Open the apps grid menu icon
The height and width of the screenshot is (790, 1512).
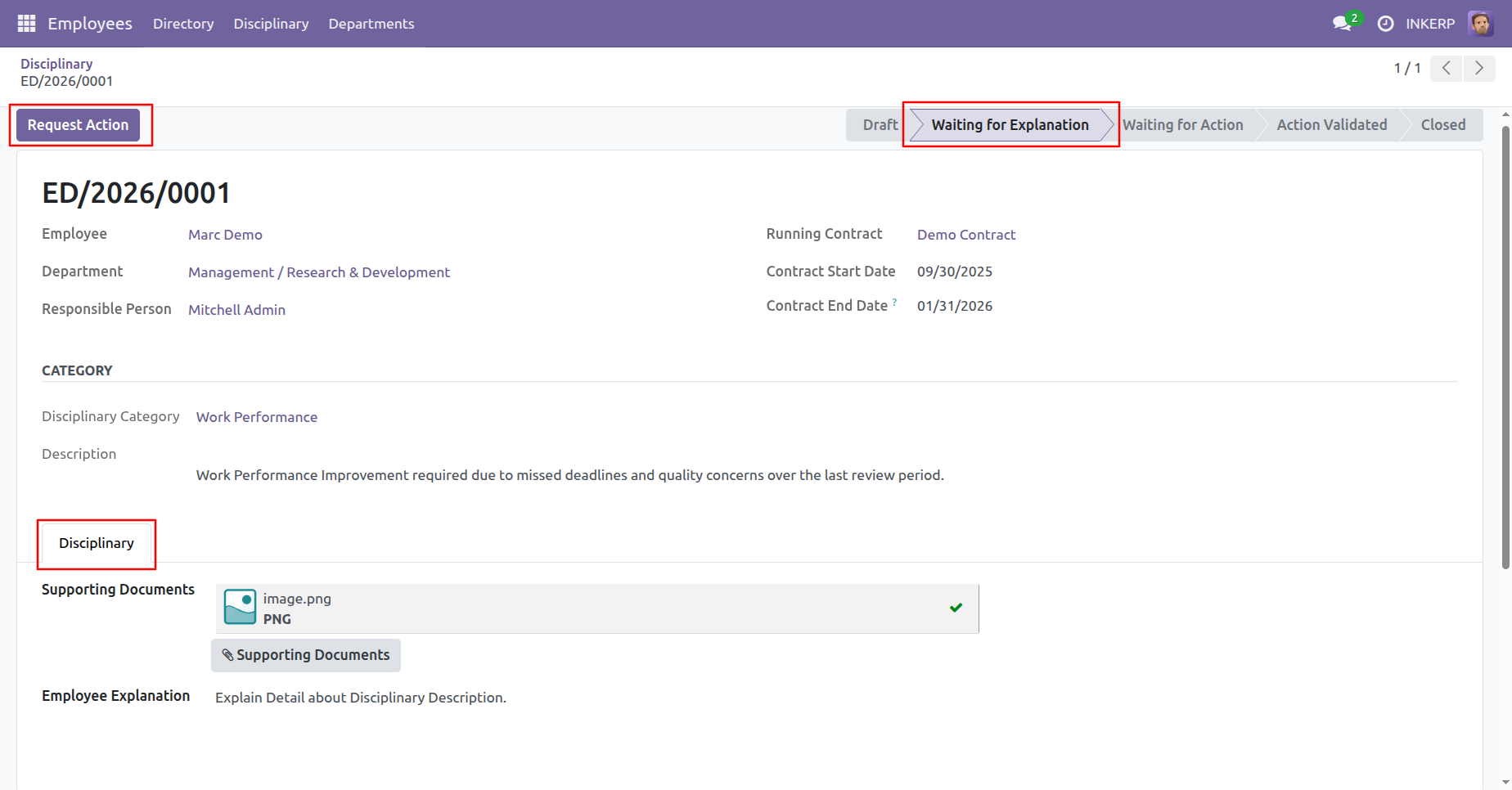26,24
